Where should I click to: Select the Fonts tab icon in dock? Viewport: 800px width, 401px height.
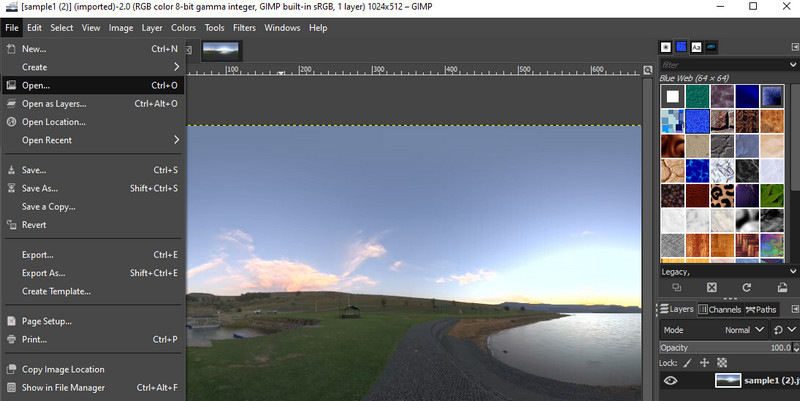[696, 46]
